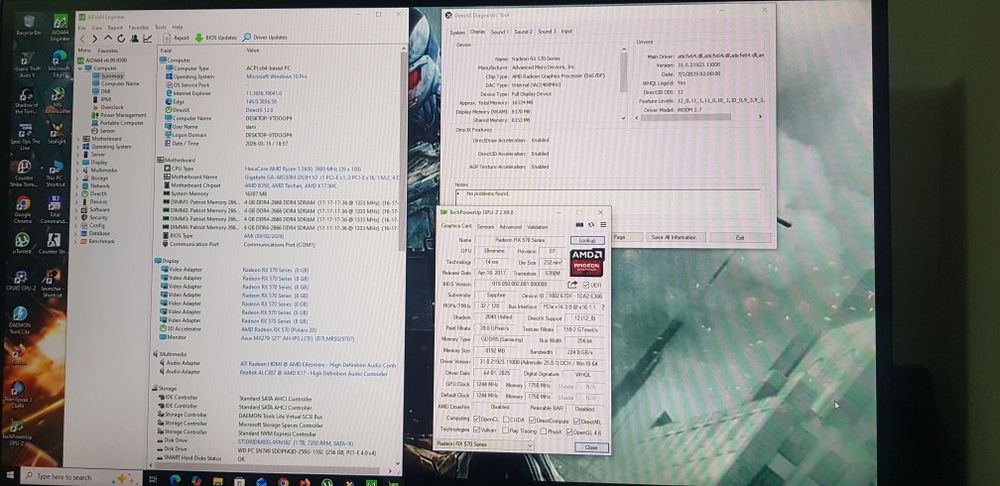The width and height of the screenshot is (1000, 486).
Task: Open TeamSpeak 3 Client desktop icon
Action: tap(17, 395)
